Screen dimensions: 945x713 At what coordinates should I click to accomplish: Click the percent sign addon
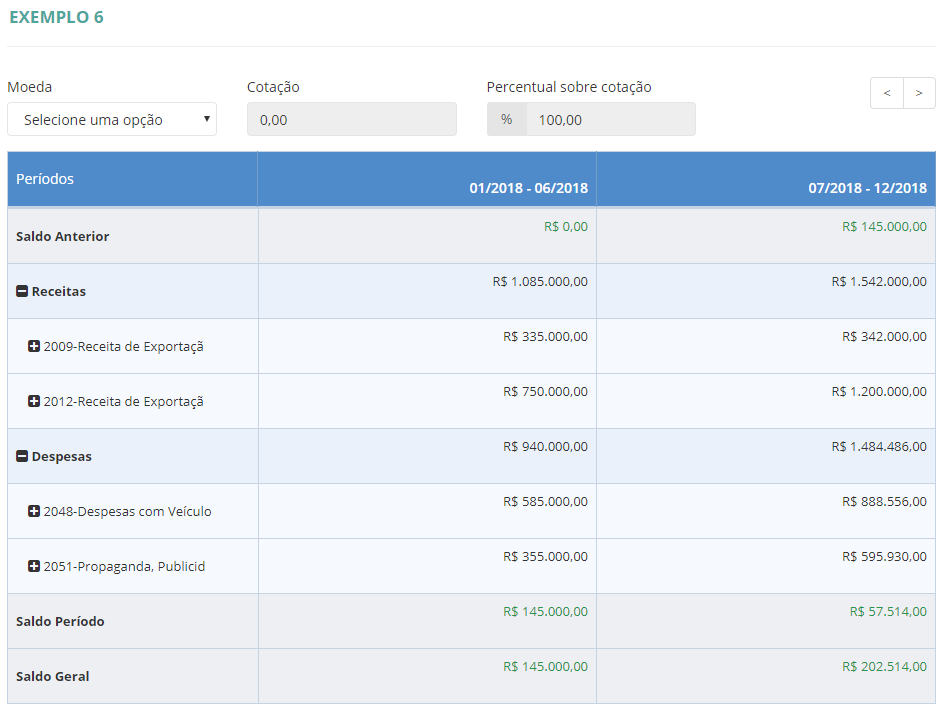(x=507, y=120)
